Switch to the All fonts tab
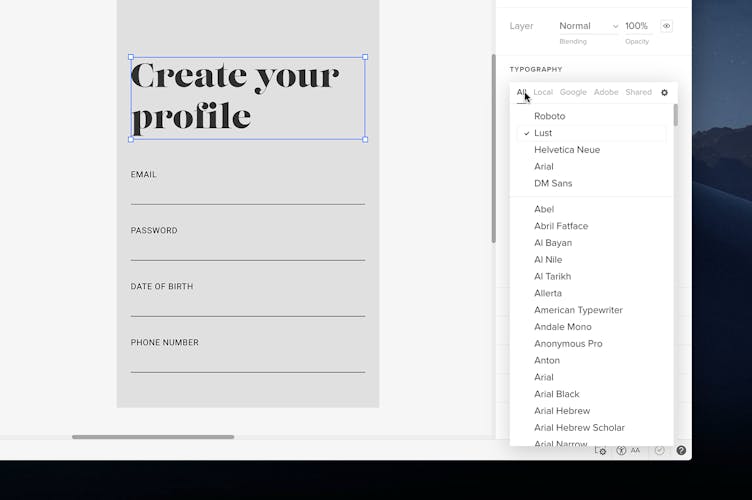Screen dimensions: 752x500 (521, 92)
